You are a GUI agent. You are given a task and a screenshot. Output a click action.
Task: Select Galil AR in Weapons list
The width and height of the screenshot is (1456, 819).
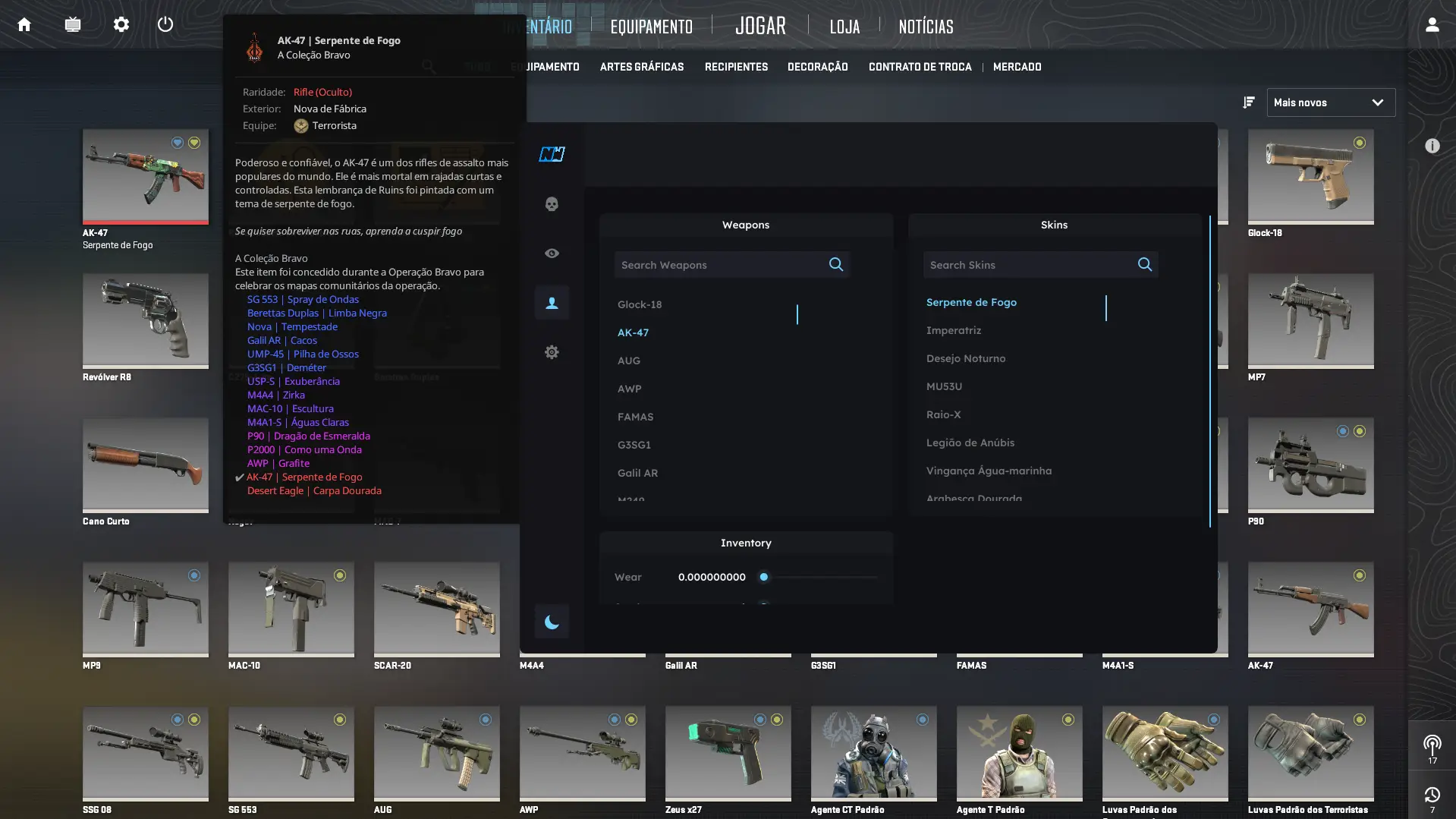(638, 473)
